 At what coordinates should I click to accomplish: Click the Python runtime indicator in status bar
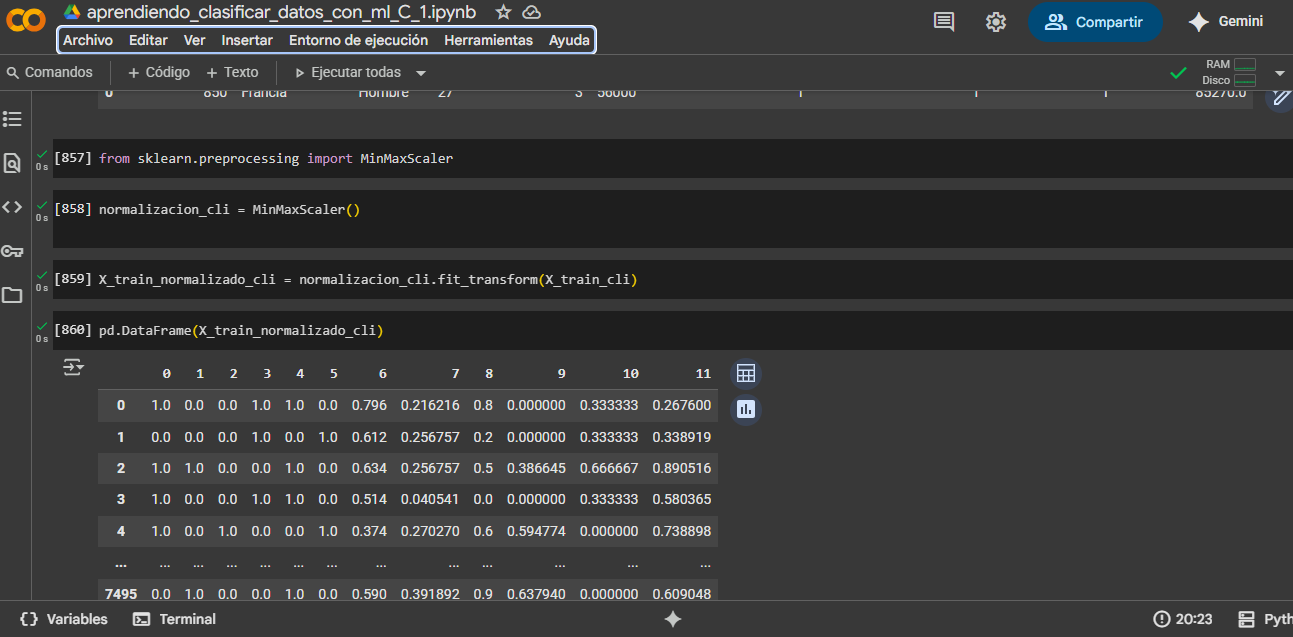tap(1264, 619)
